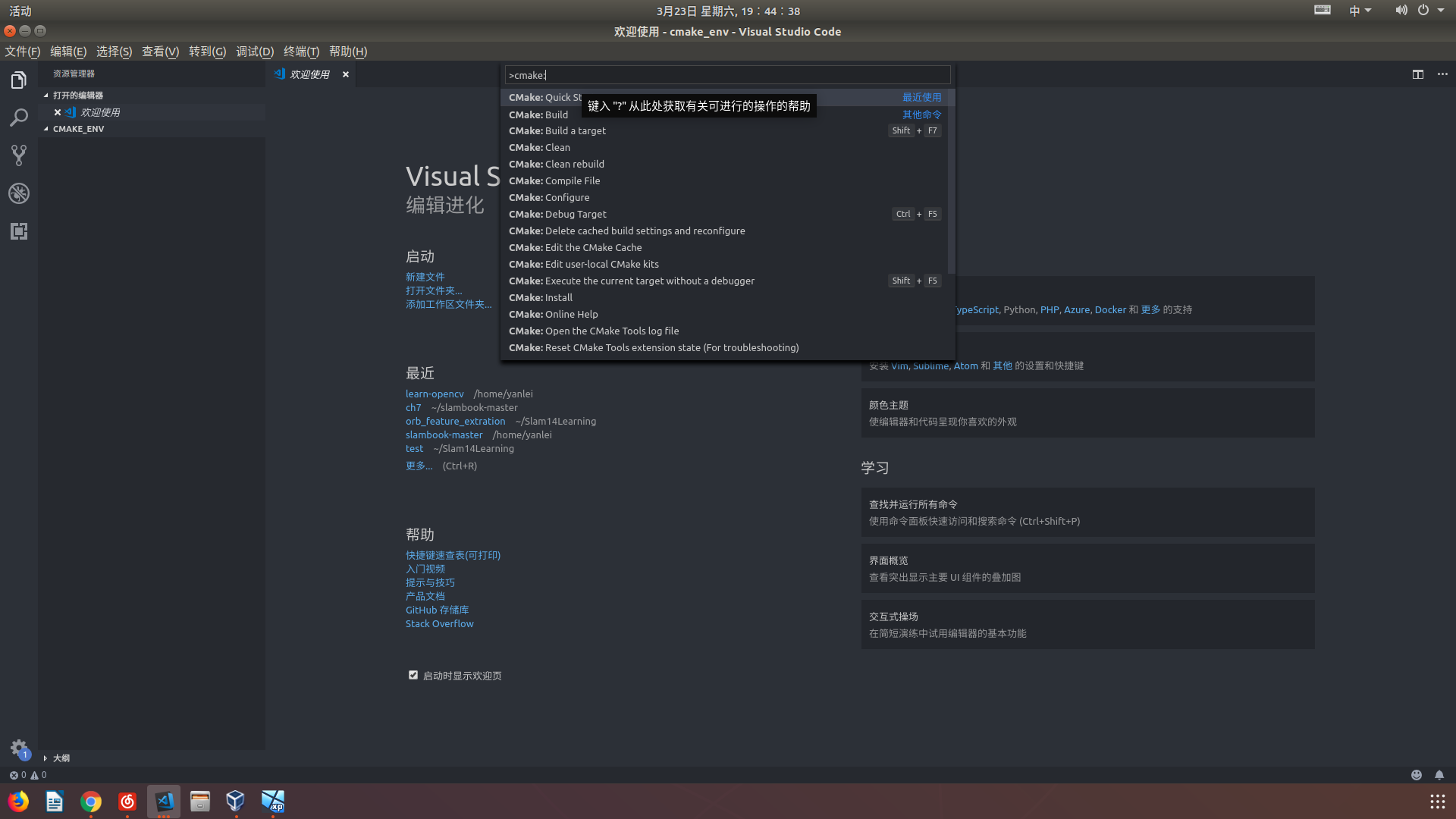Click the feedback smiley in status bar
The width and height of the screenshot is (1456, 819).
(x=1416, y=775)
